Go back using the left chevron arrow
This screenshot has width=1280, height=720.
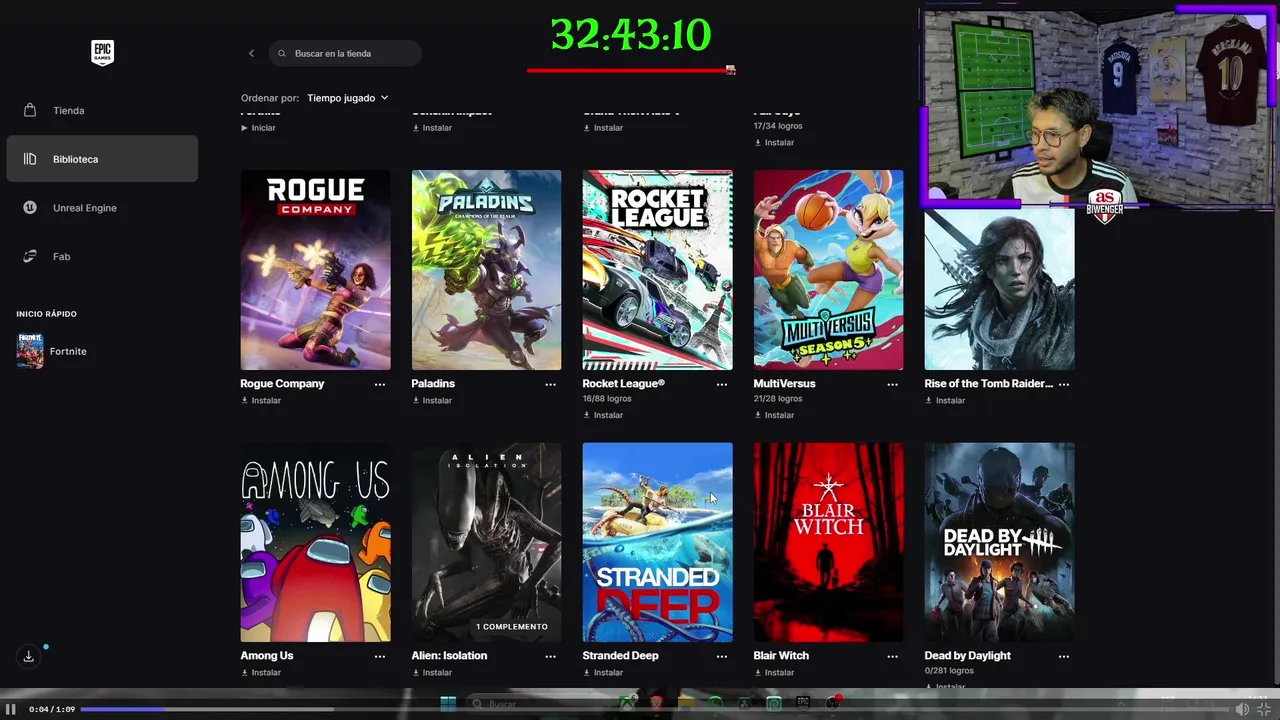pos(251,53)
